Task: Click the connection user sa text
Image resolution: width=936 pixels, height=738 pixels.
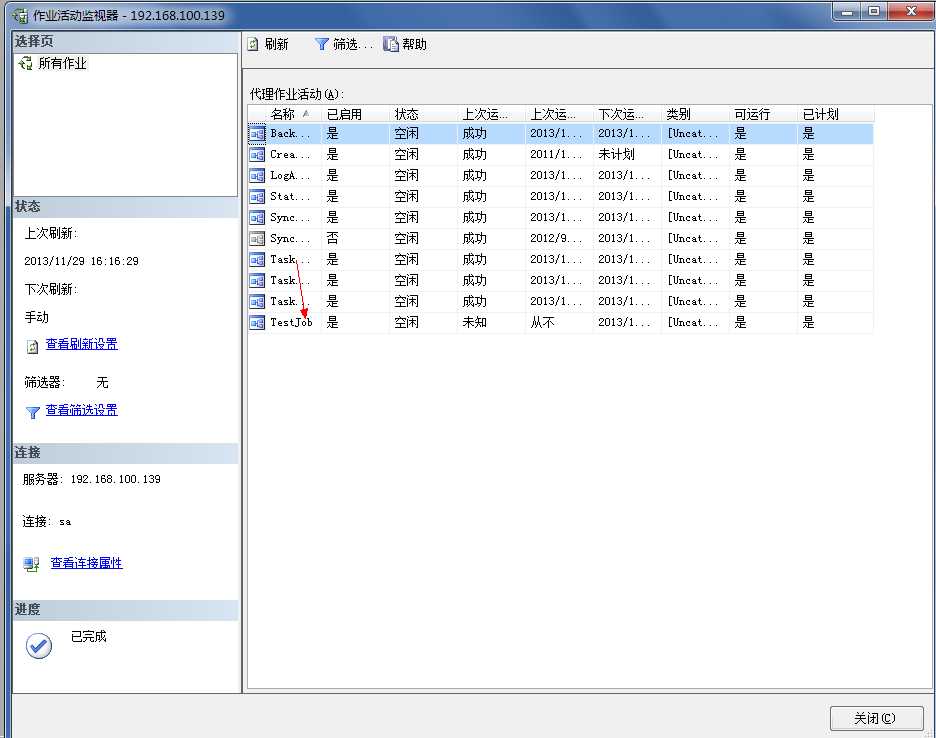Action: point(65,522)
